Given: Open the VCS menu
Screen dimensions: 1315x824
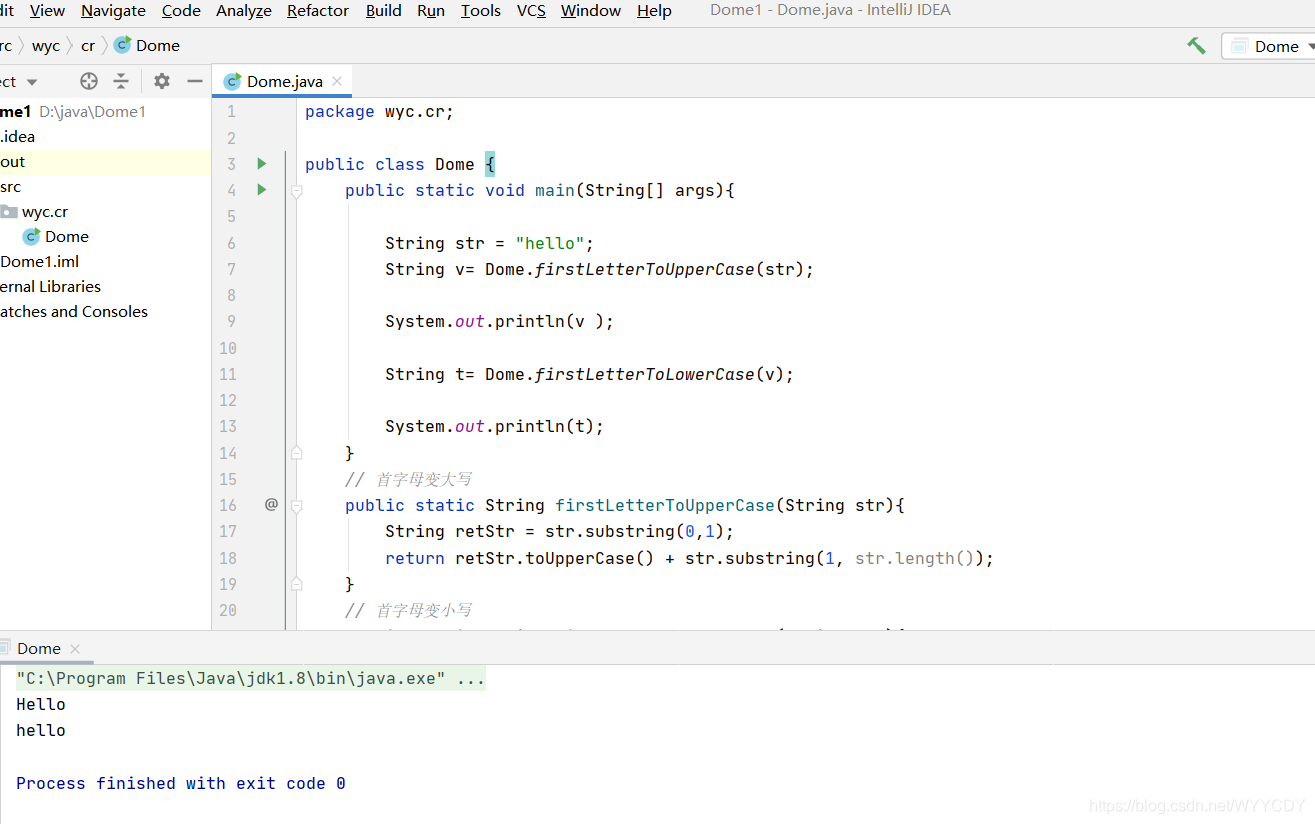Looking at the screenshot, I should [x=531, y=11].
